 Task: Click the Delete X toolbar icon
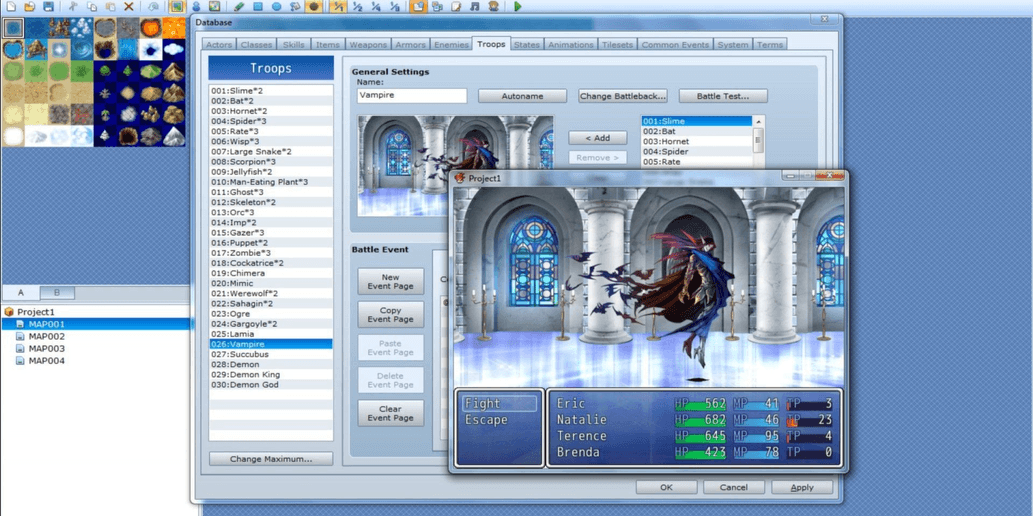click(129, 7)
